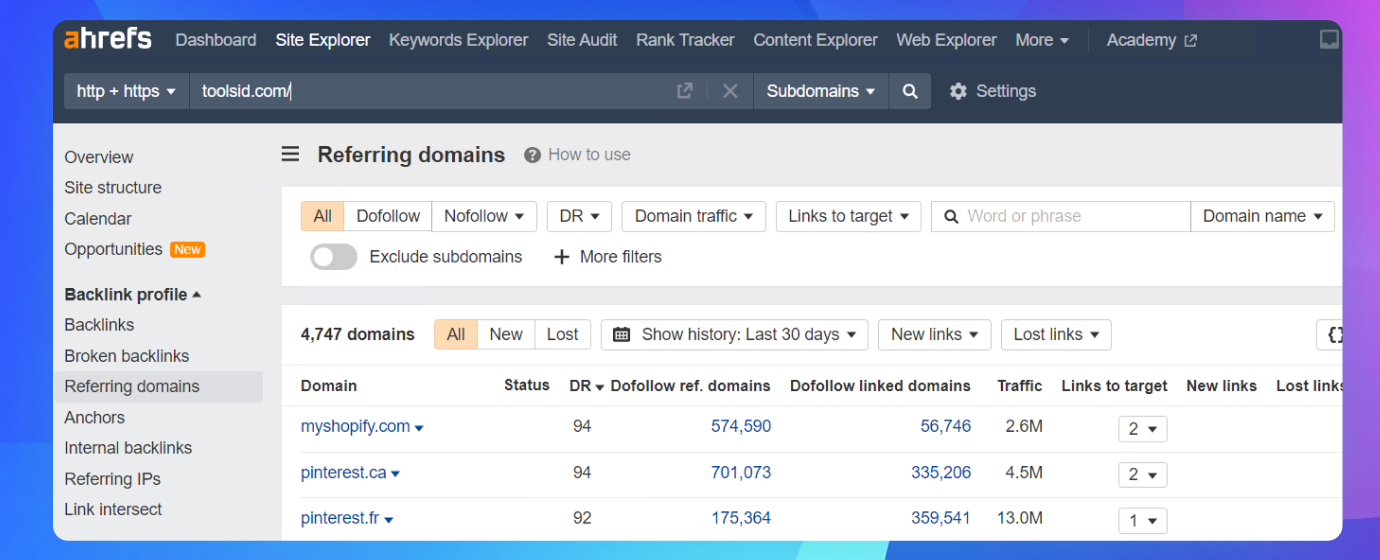This screenshot has height=560, width=1380.
Task: Click the 56,746 dofollow linked domains value
Action: tap(946, 426)
